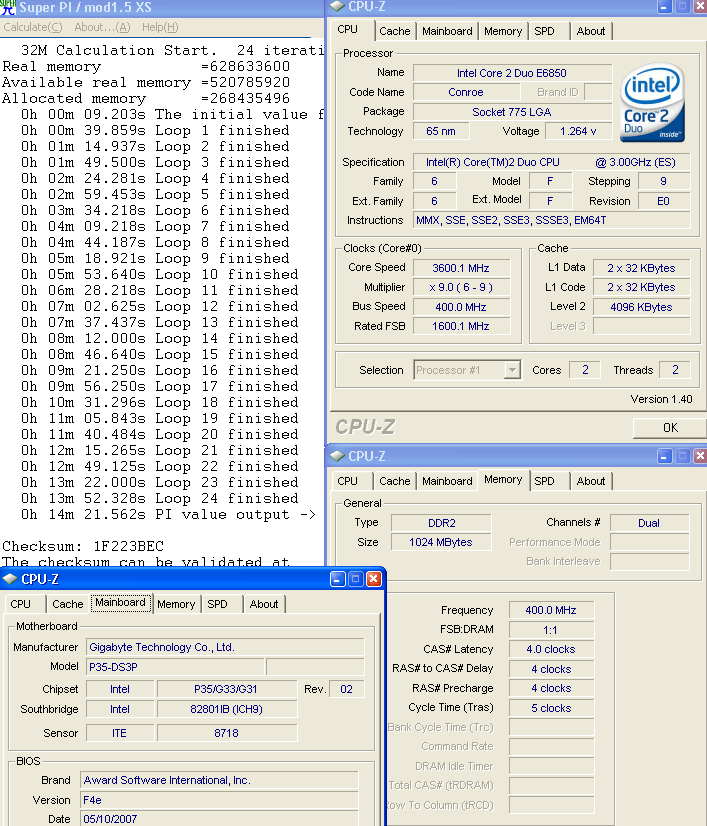707x826 pixels.
Task: Click the Loop 24 finished line in Super PI
Action: point(160,498)
